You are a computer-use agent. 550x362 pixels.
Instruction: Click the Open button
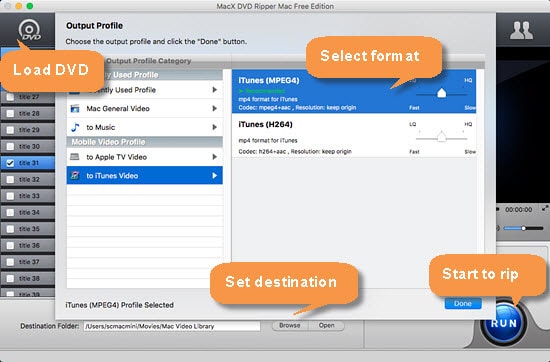pos(326,326)
